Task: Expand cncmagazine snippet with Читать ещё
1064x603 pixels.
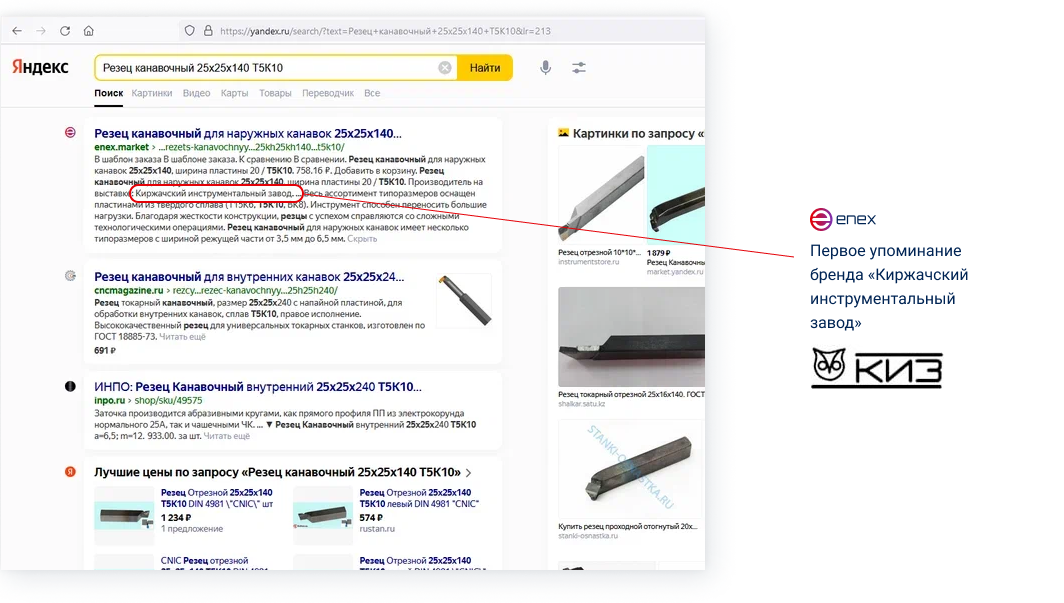Action: click(182, 336)
